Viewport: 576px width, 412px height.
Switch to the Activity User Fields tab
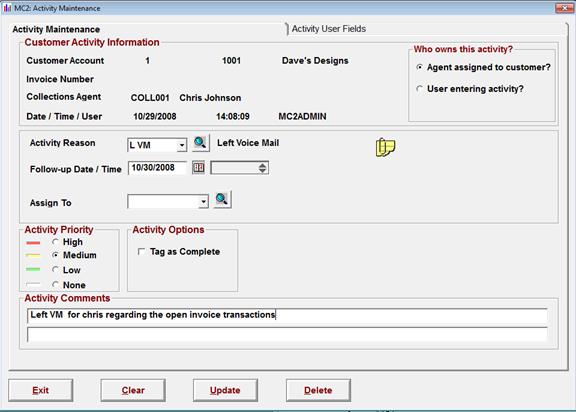329,29
